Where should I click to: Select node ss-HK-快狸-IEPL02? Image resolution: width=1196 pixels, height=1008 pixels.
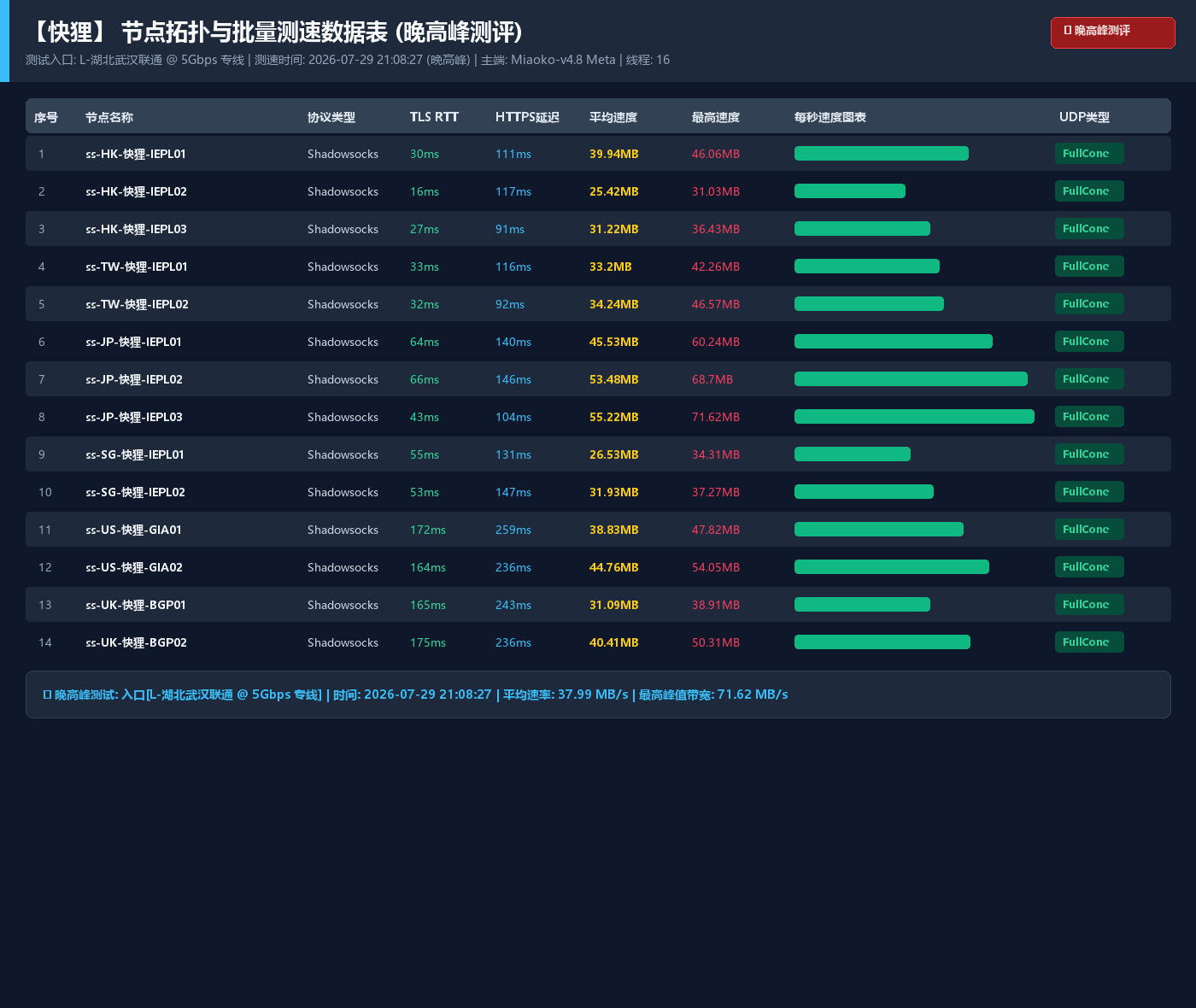pos(136,191)
